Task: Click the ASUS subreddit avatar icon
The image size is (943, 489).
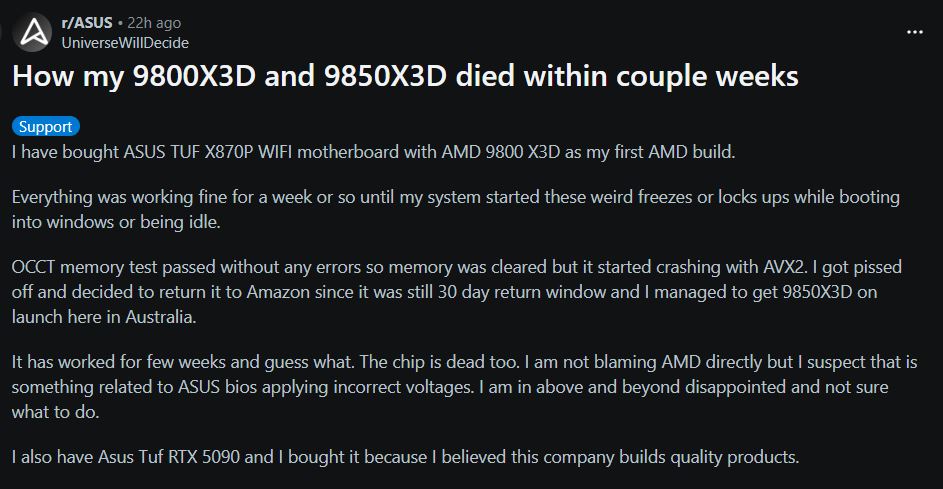Action: pos(34,32)
